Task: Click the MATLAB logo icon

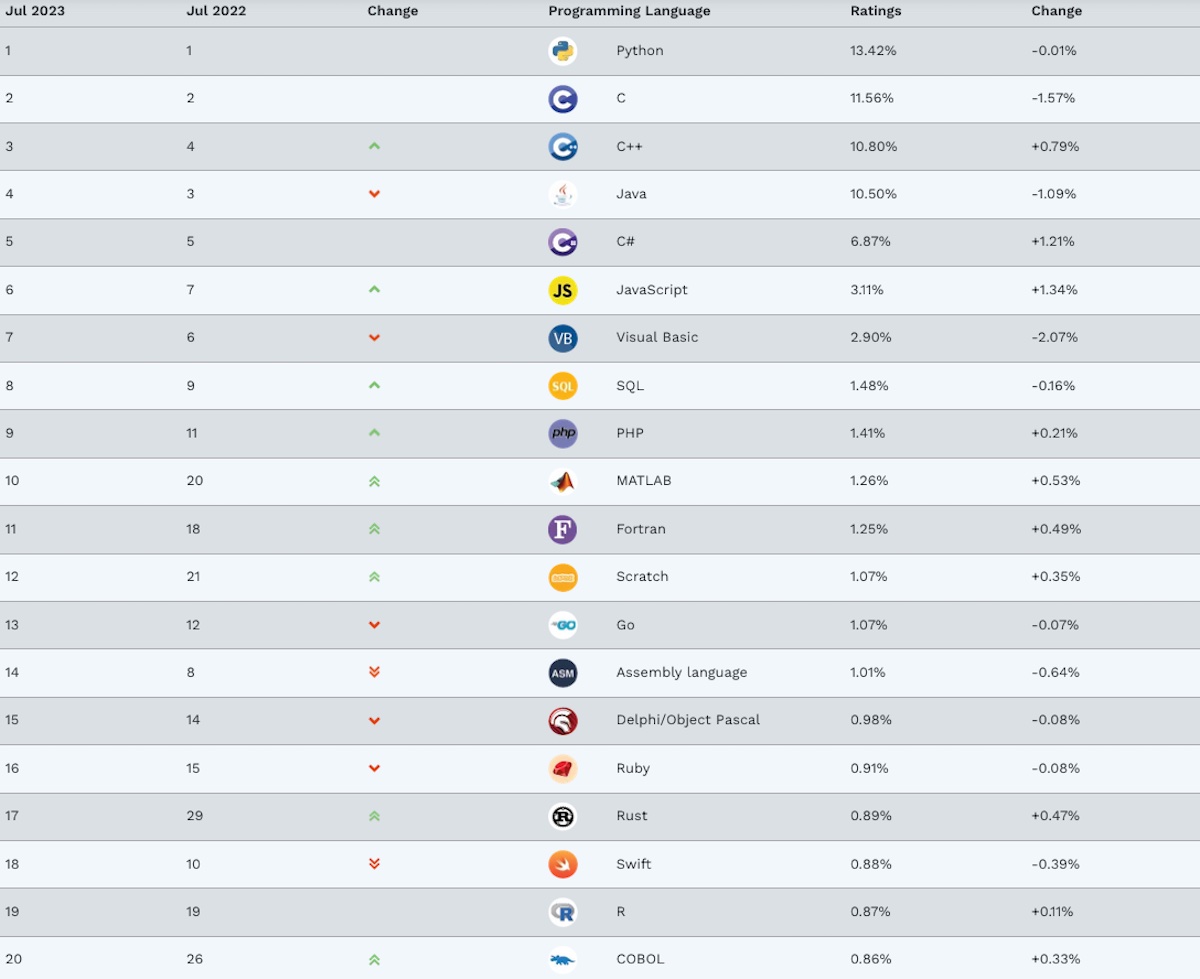Action: coord(563,481)
